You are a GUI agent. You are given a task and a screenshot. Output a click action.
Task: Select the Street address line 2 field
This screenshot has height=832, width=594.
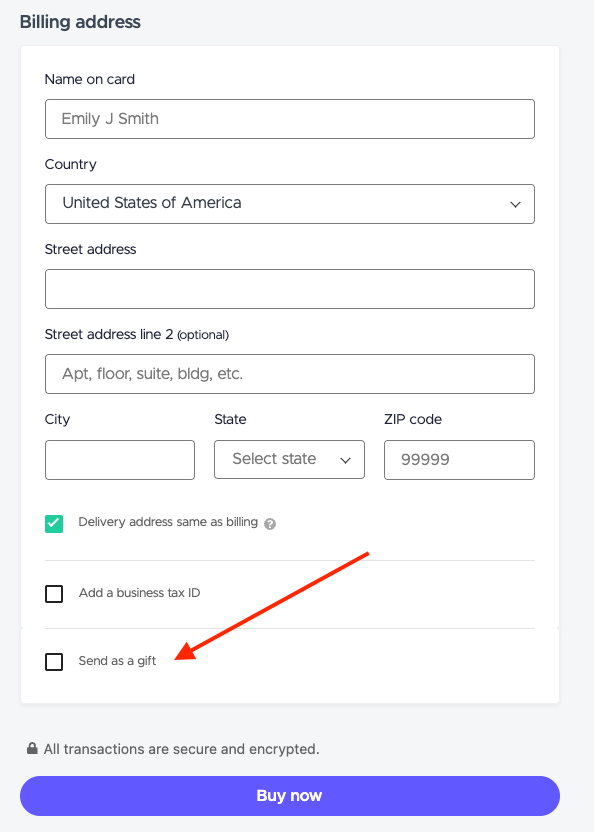pos(290,374)
